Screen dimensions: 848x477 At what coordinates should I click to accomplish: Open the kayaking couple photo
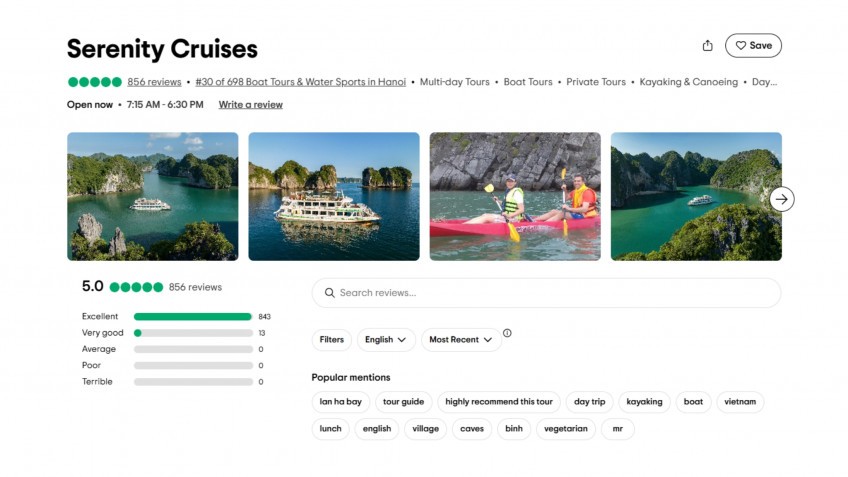[x=515, y=196]
